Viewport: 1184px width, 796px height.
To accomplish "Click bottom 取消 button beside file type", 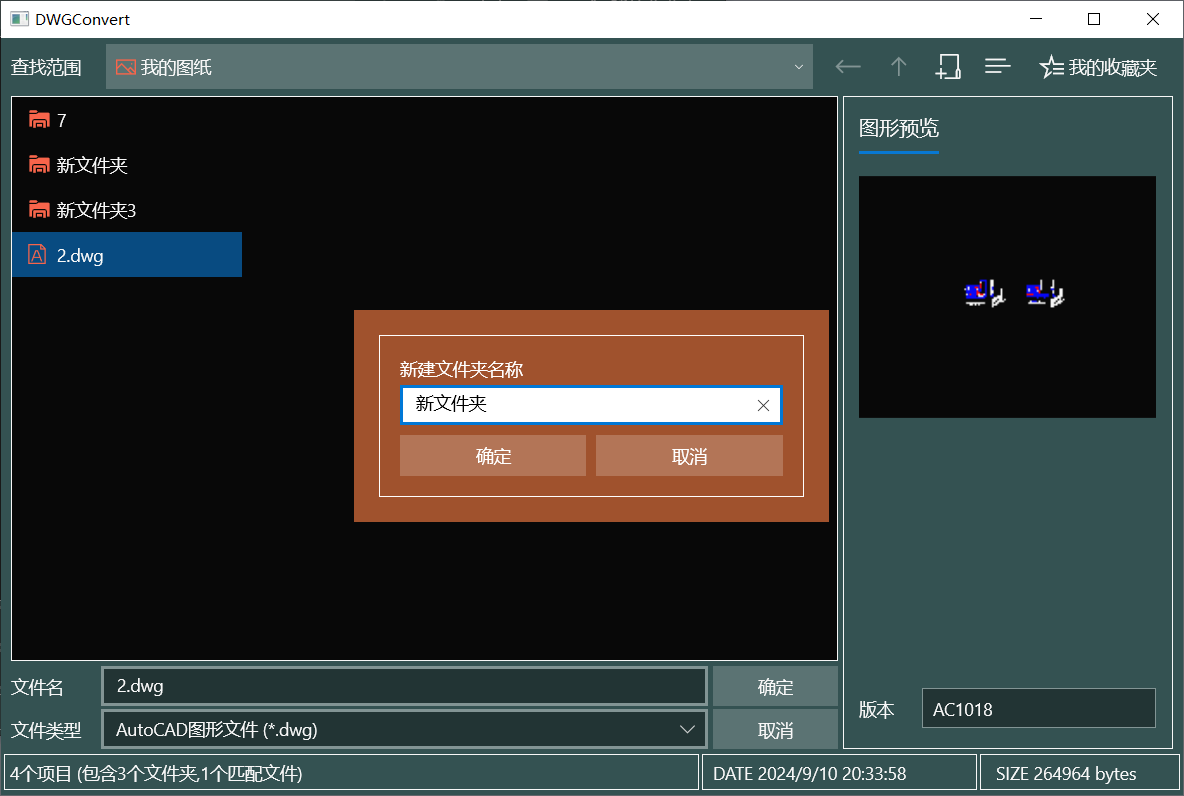I will [775, 730].
